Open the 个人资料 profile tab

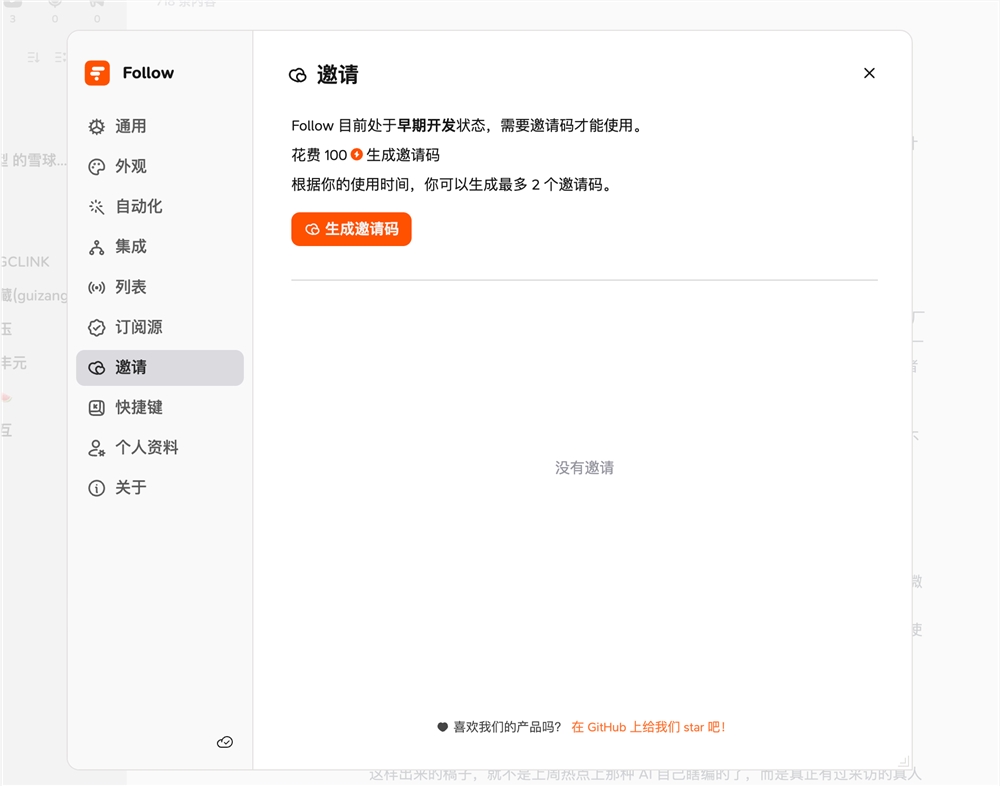click(x=159, y=448)
